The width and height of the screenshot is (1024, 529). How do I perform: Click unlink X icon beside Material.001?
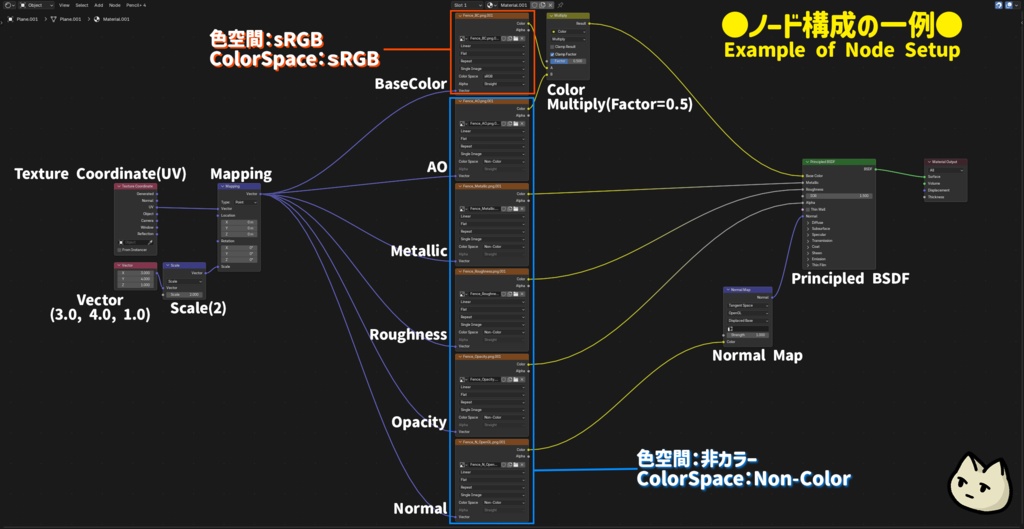(550, 5)
